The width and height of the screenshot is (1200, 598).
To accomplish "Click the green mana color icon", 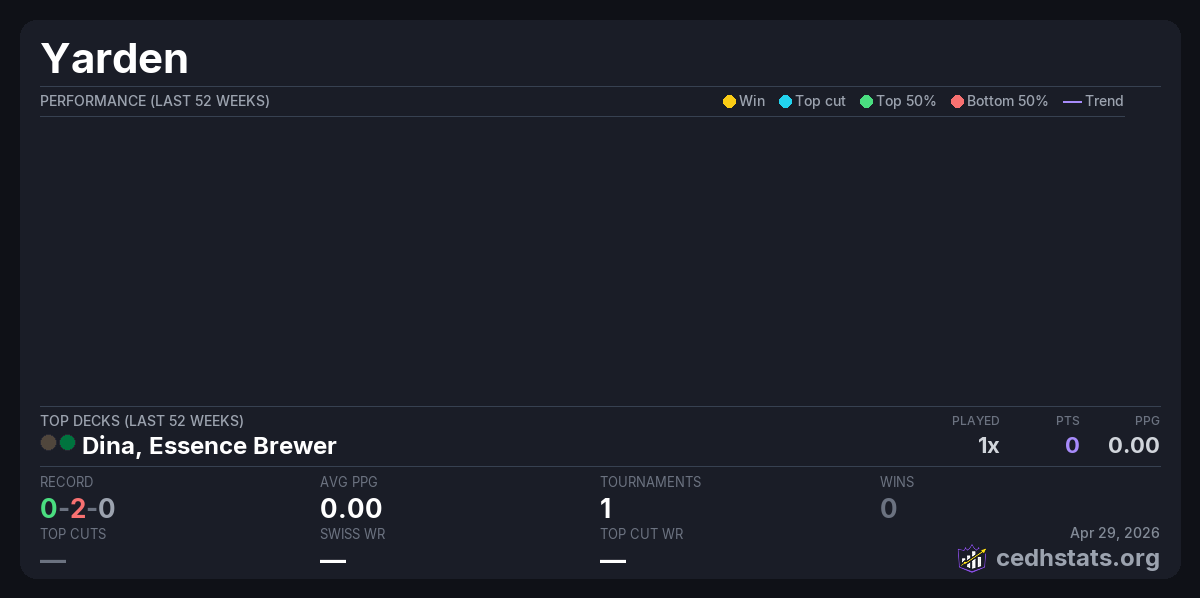I will [x=67, y=443].
